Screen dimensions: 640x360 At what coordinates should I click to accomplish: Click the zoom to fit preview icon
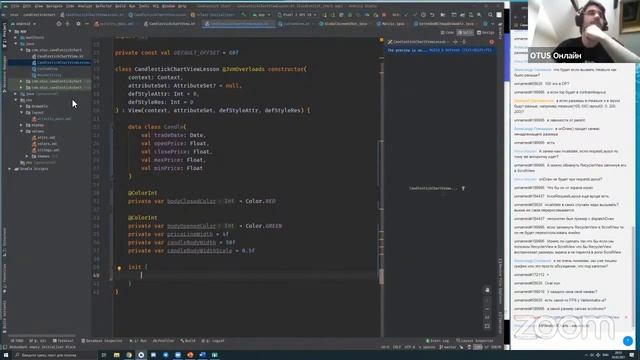point(487,326)
